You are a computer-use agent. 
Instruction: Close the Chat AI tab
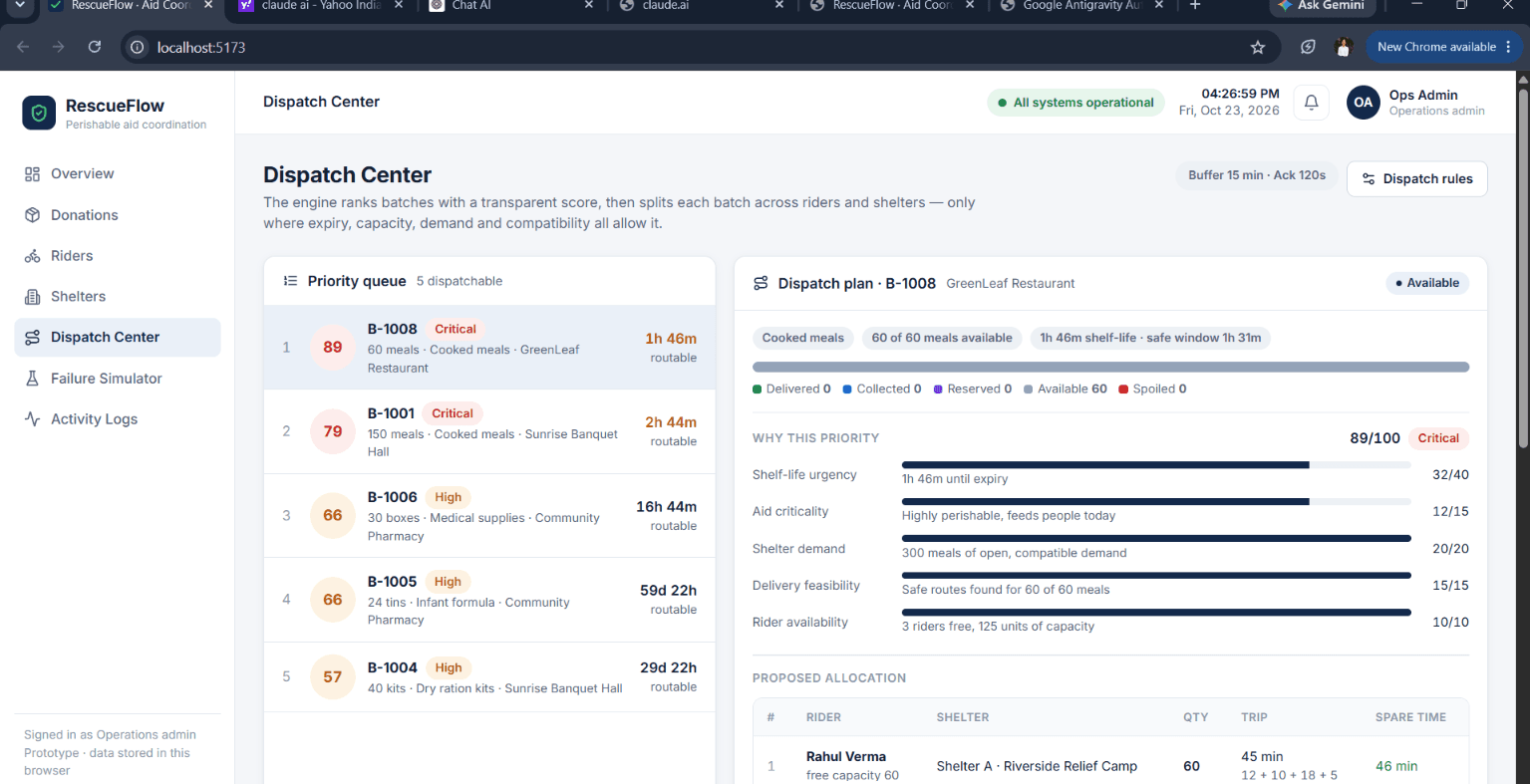(589, 5)
